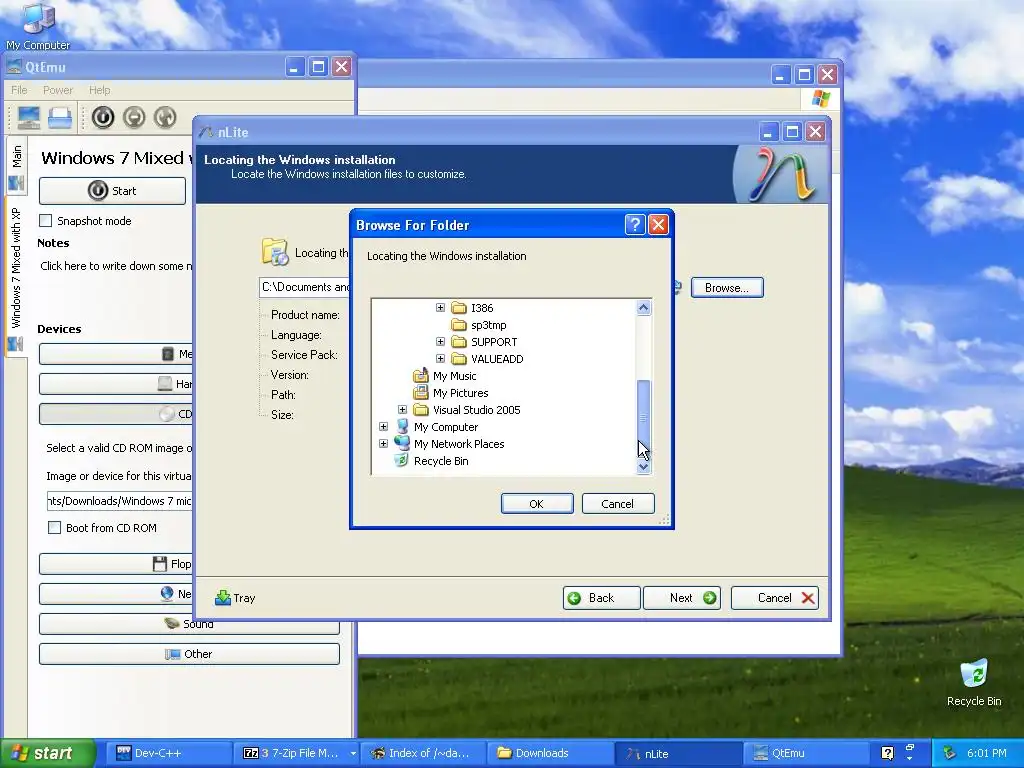The width and height of the screenshot is (1024, 768).
Task: Click the QtEmu new machine toolbar icon
Action: (x=29, y=118)
